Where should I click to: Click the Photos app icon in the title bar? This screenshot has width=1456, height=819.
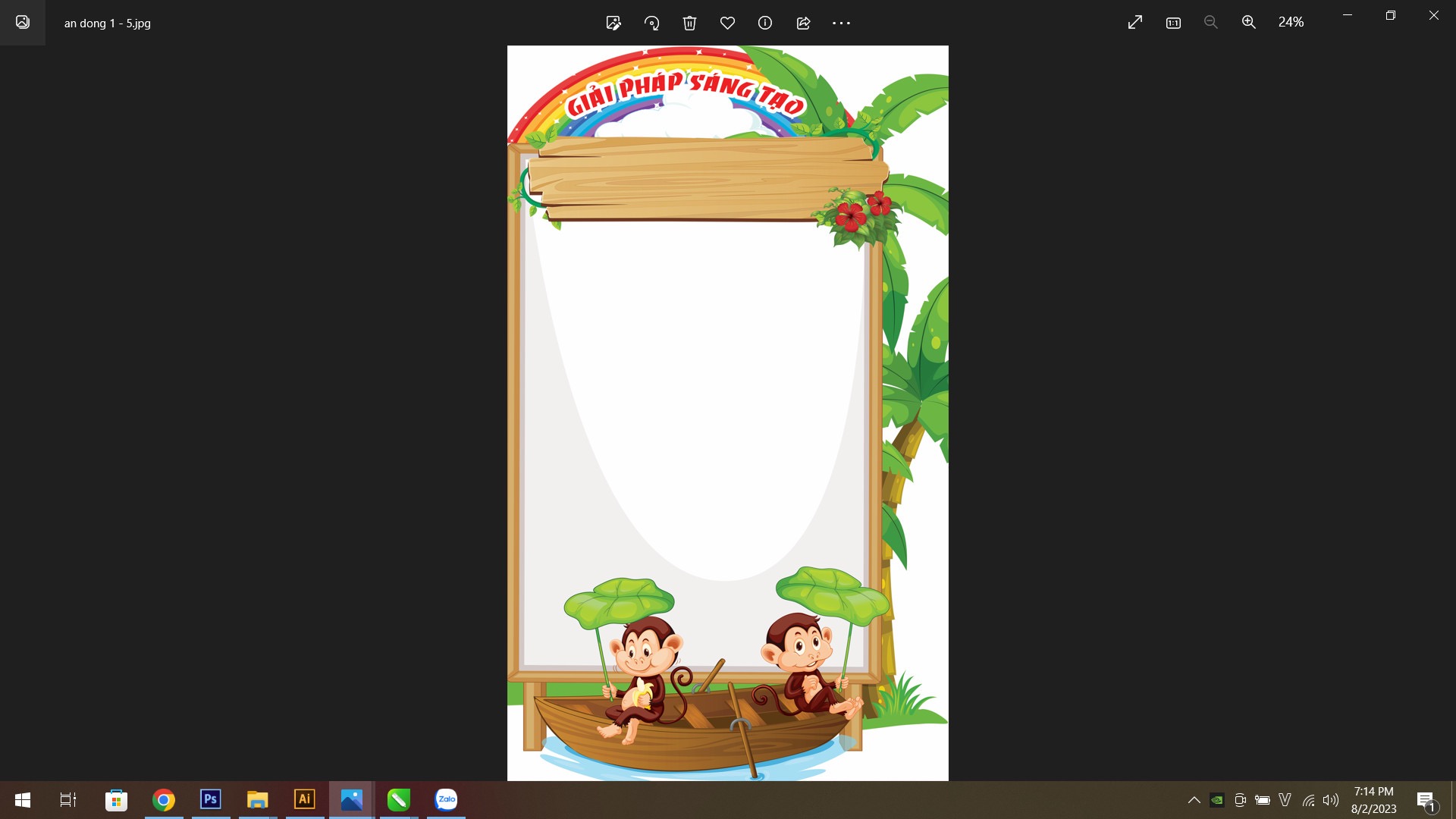pos(23,22)
